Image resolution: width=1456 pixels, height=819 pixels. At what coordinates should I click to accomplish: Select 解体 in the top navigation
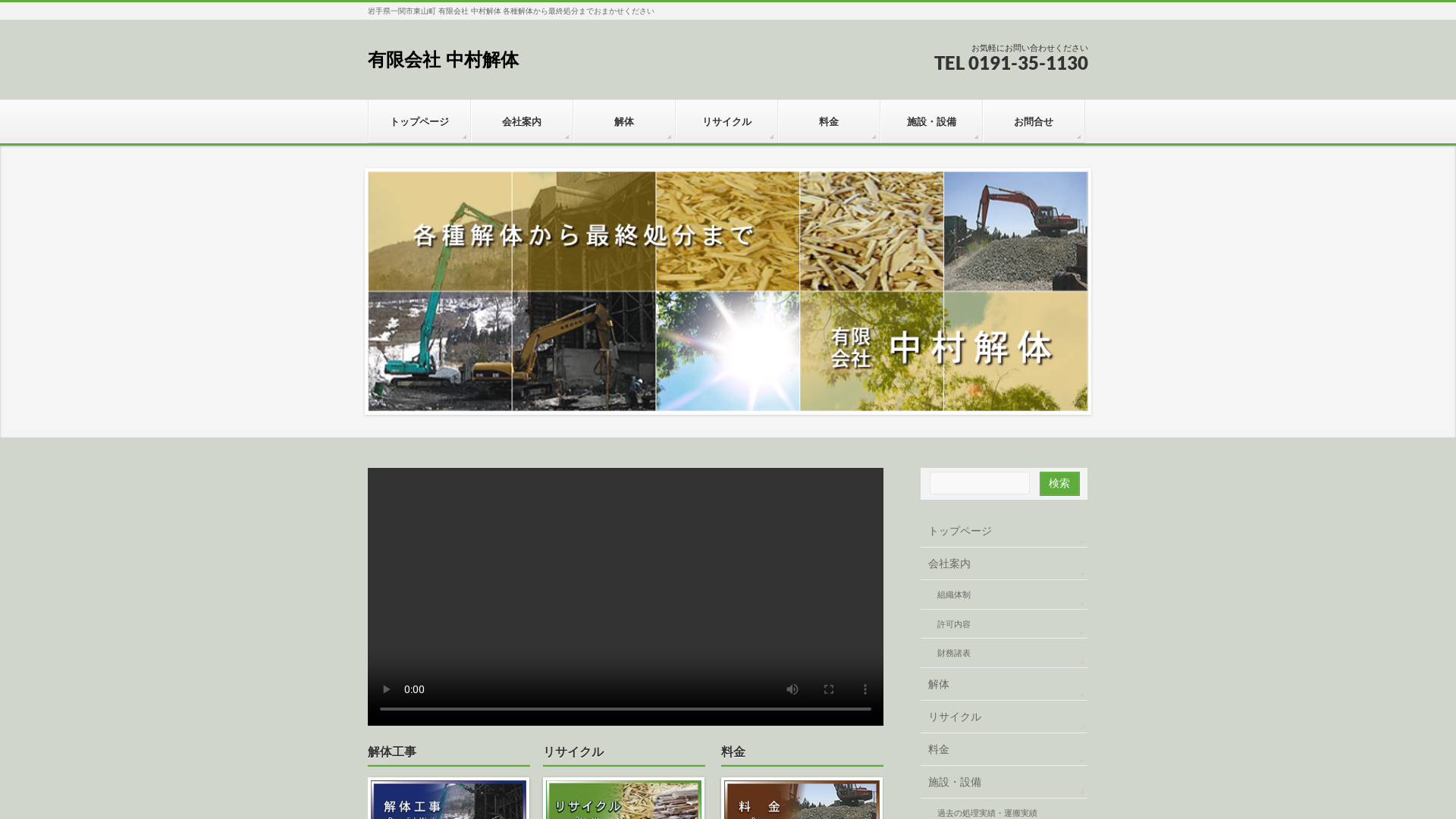coord(624,121)
